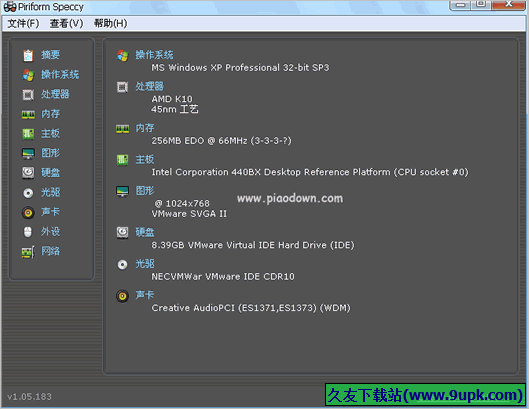The image size is (529, 409).
Task: Select 网络 label in the sidebar
Action: click(x=51, y=251)
